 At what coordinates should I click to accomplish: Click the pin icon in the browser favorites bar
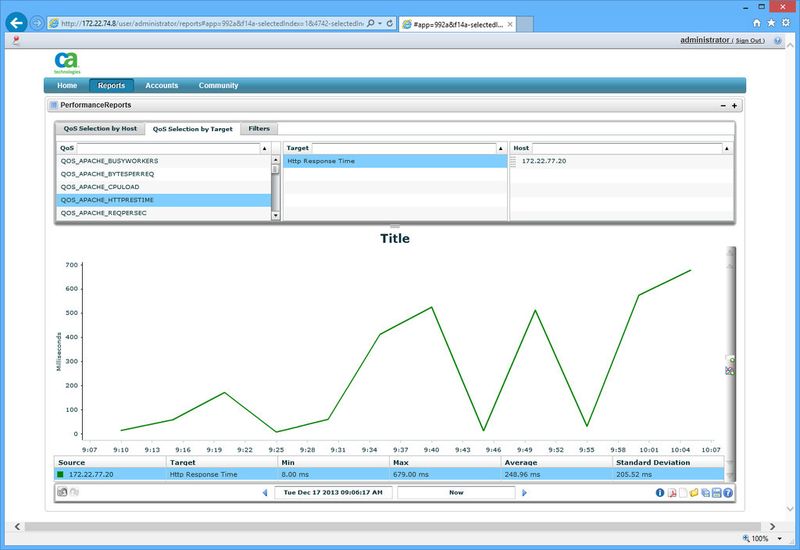coord(16,41)
